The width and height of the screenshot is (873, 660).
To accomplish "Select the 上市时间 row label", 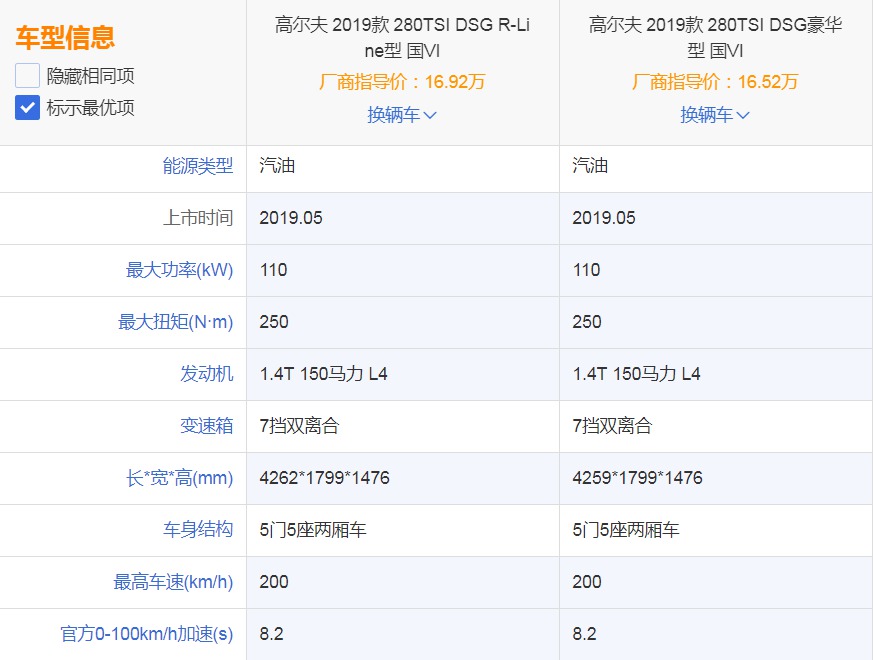I will click(x=198, y=218).
